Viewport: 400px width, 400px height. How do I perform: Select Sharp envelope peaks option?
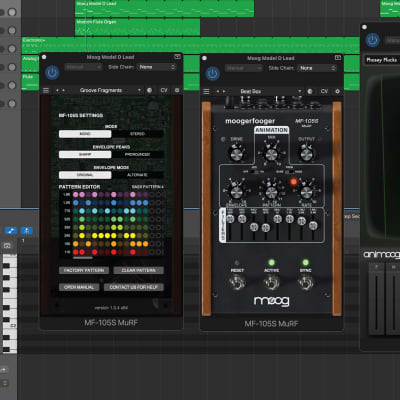point(85,155)
